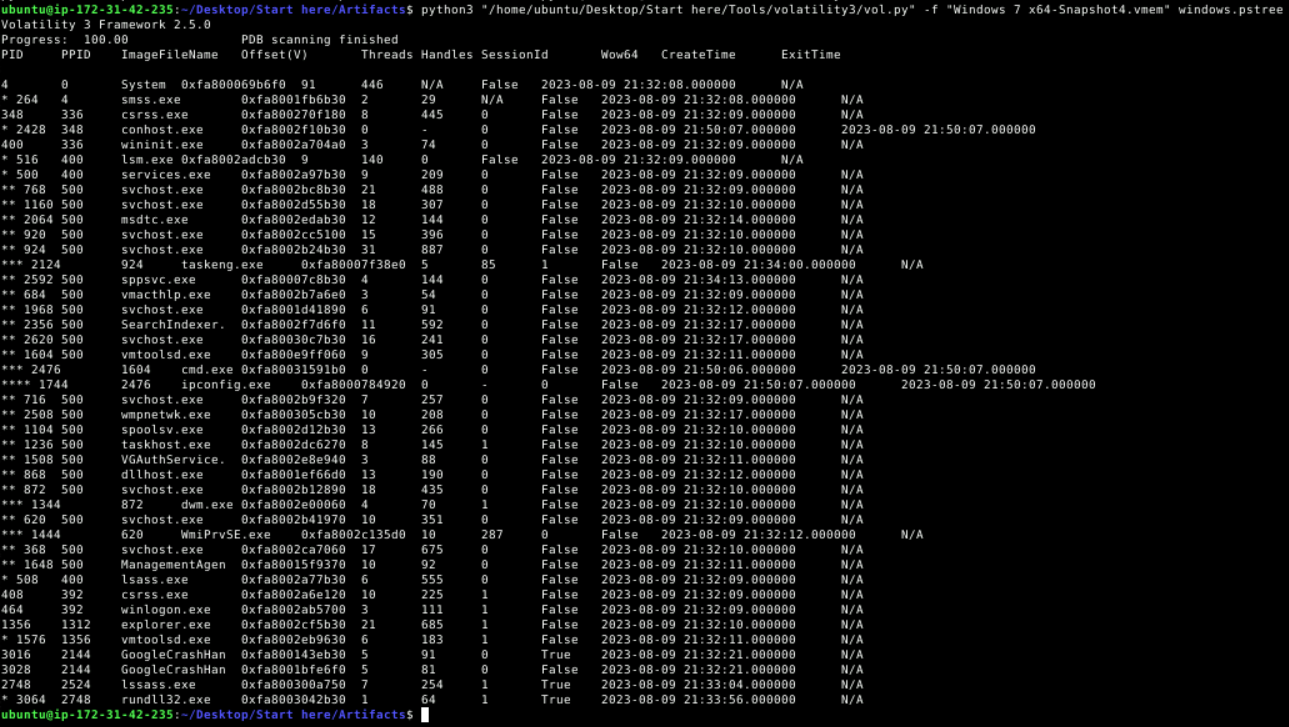
Task: Select the taskhost.exe process name
Action: pos(166,444)
